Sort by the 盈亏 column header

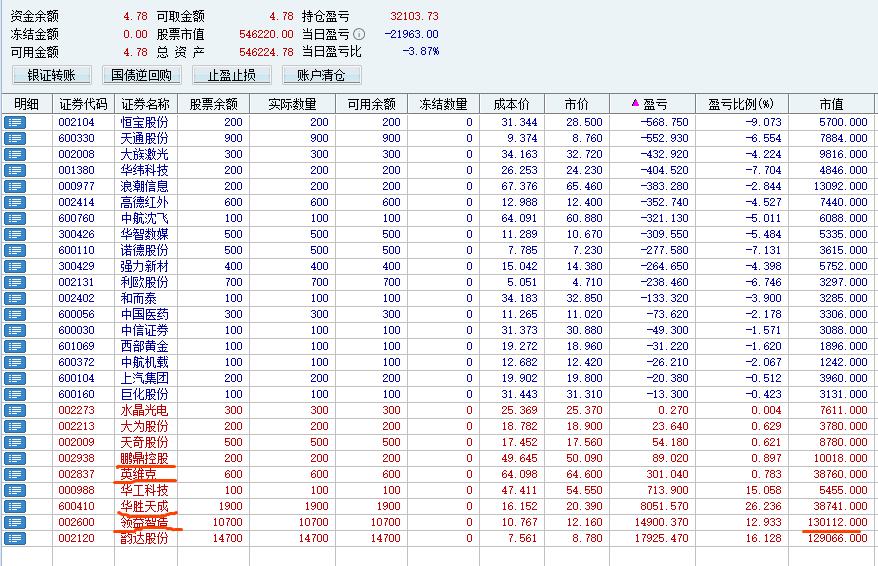pyautogui.click(x=652, y=104)
